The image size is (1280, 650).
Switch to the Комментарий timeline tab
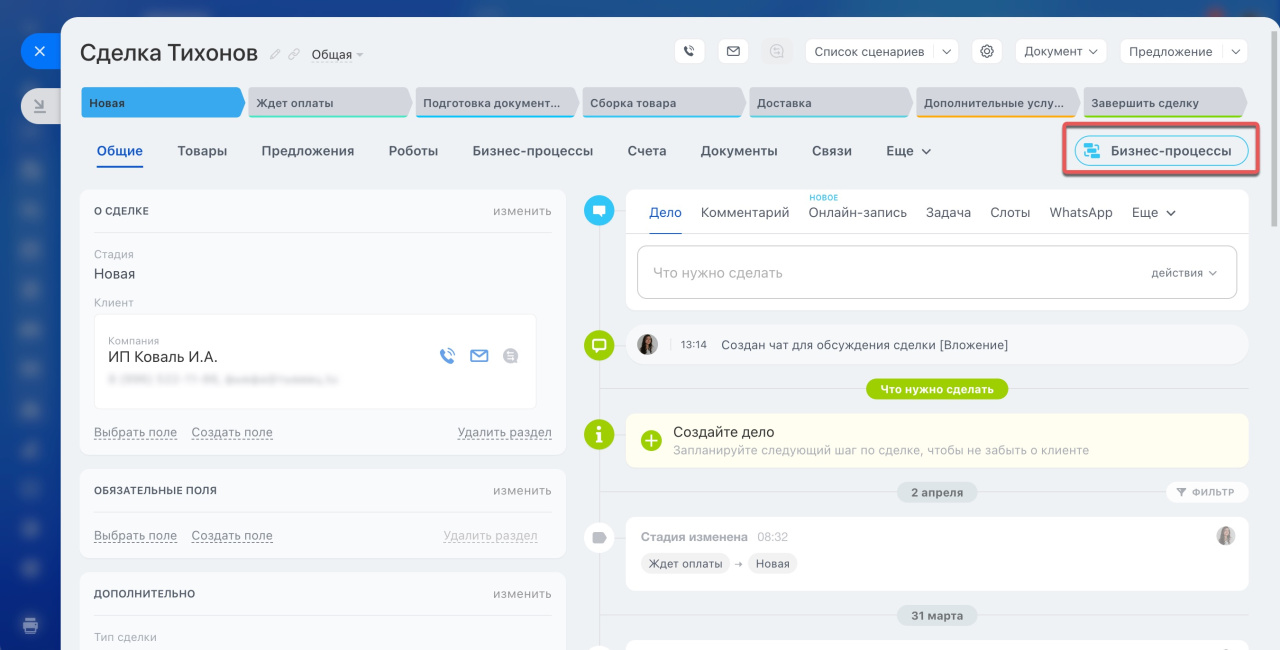(x=745, y=212)
